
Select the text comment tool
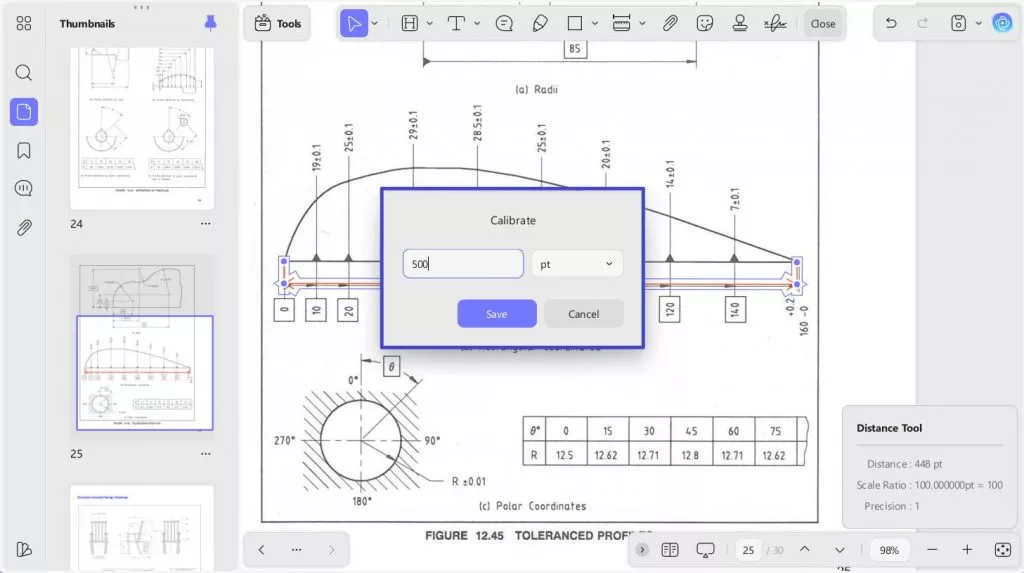(x=456, y=24)
